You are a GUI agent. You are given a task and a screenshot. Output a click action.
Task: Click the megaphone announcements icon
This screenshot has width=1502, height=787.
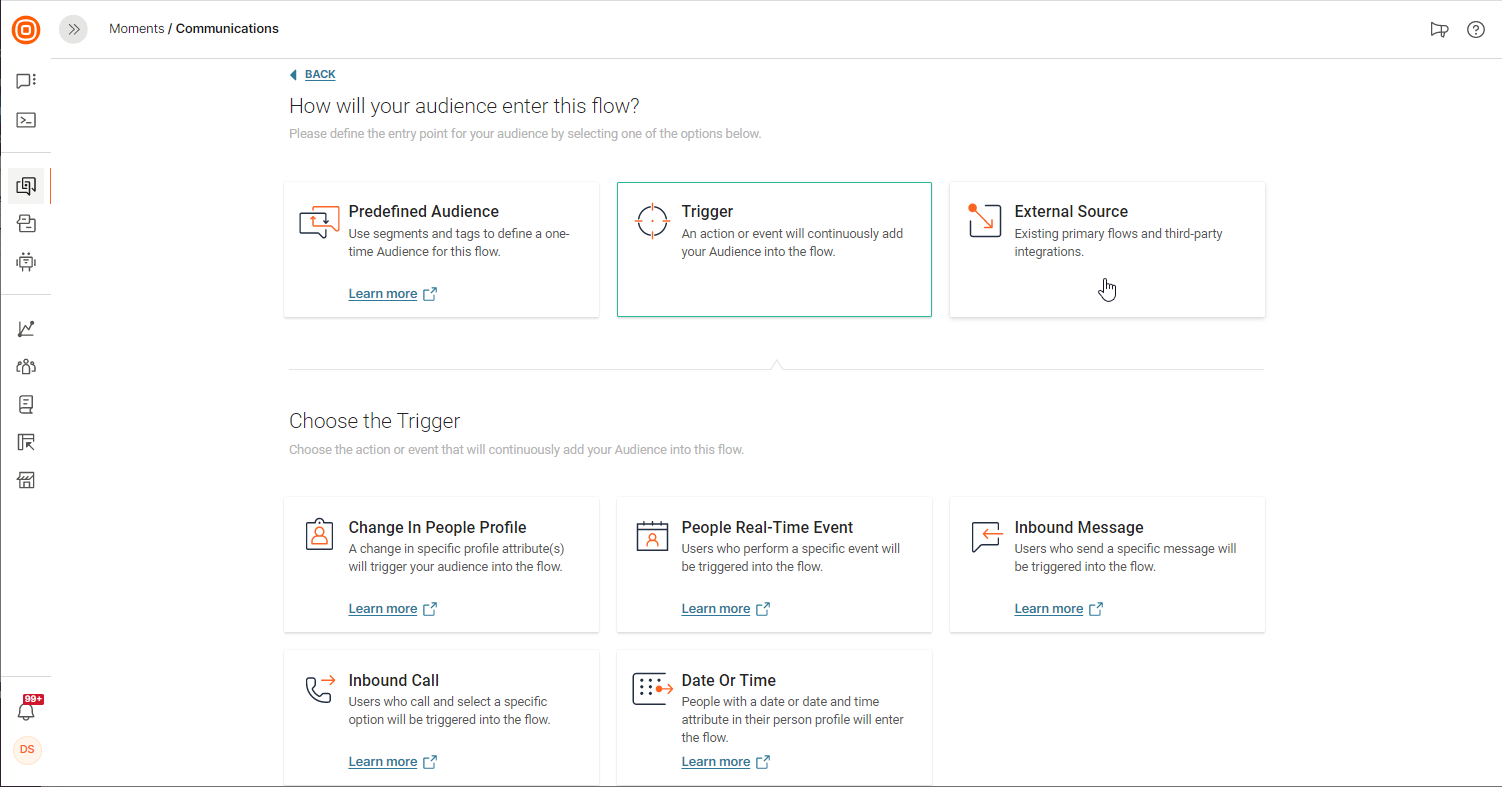(1439, 29)
